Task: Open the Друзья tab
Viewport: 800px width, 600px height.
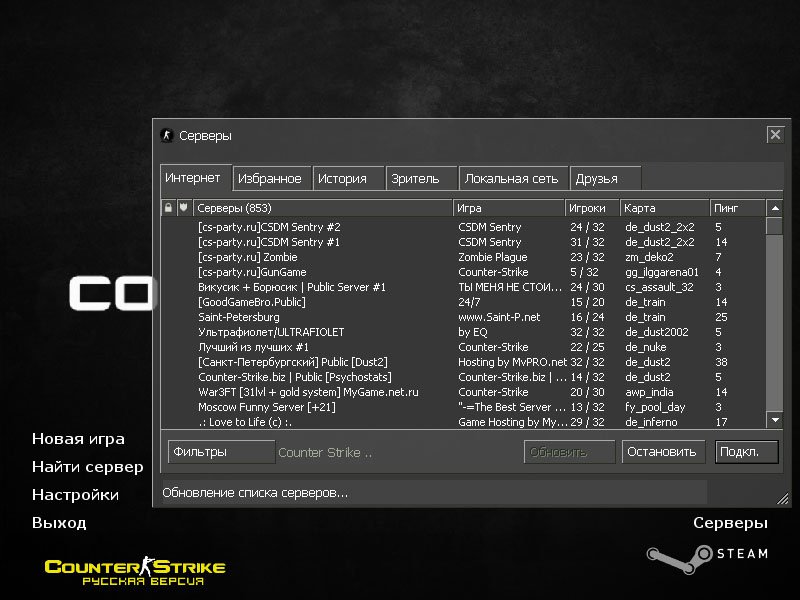Action: pos(605,179)
